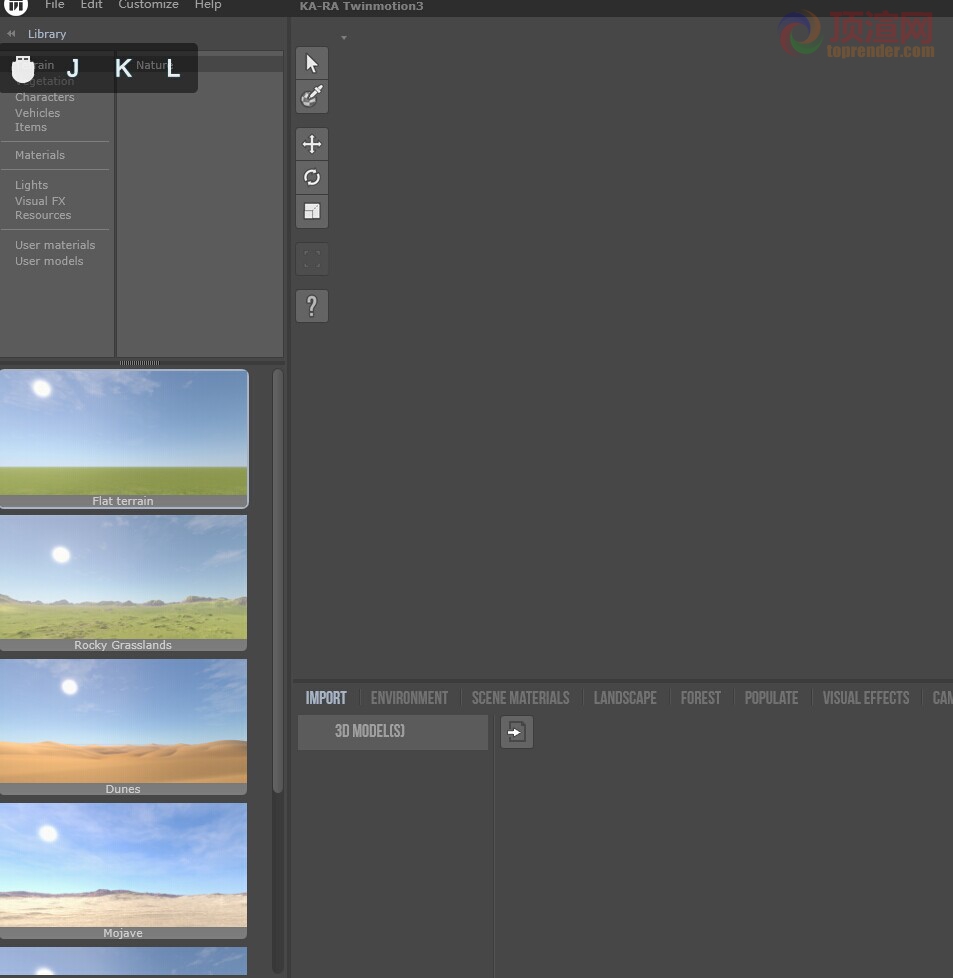Open the Customize menu

pos(148,5)
